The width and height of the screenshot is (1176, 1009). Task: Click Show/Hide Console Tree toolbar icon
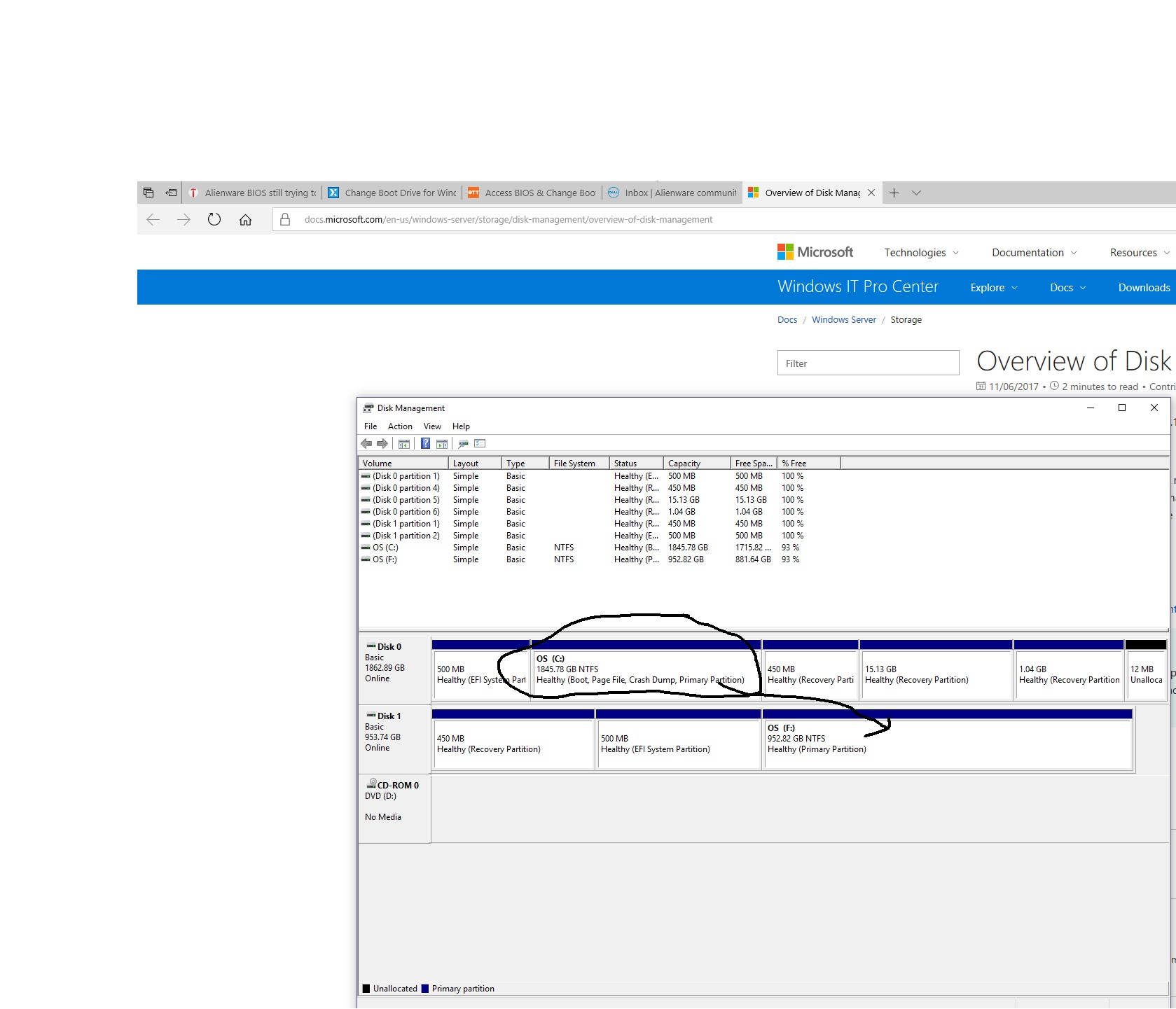[404, 444]
